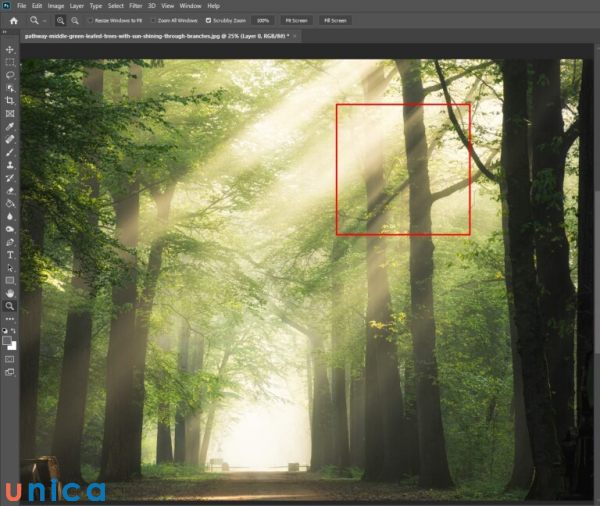Open the Edit Toolbar three-dots menu
The image size is (600, 506).
(x=10, y=318)
